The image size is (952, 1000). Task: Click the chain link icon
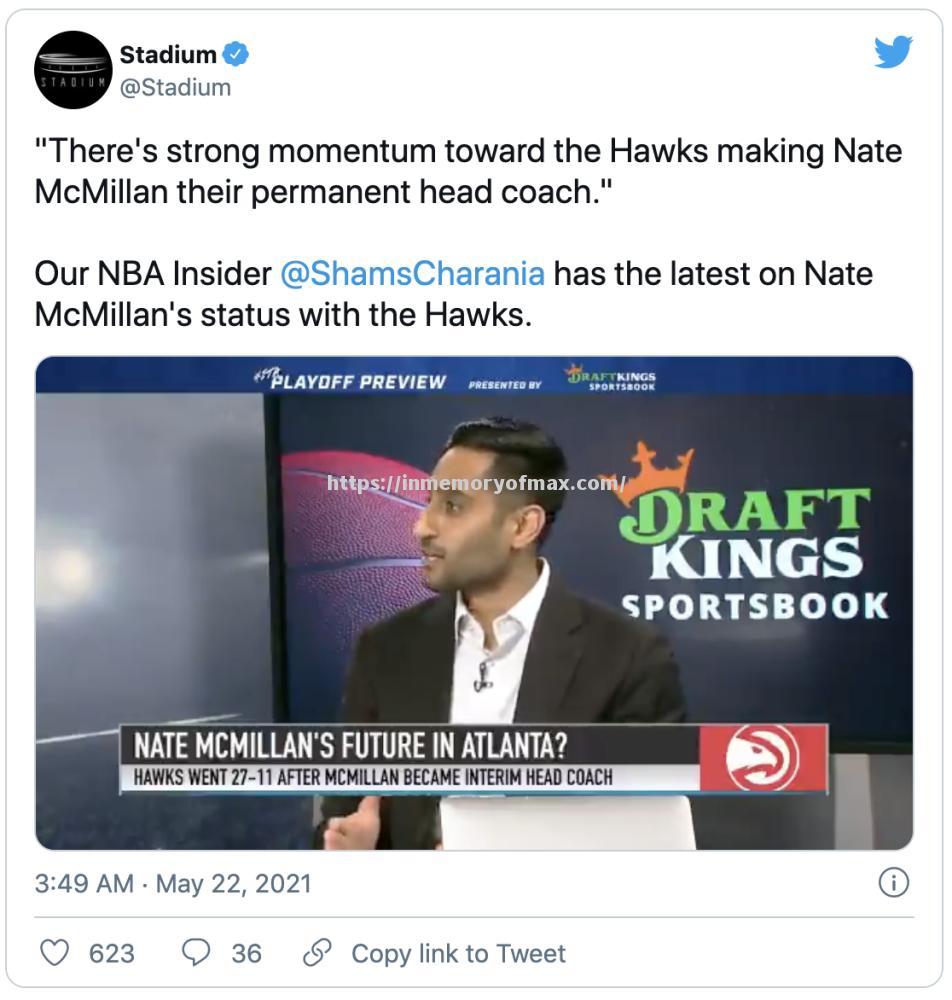(x=317, y=953)
